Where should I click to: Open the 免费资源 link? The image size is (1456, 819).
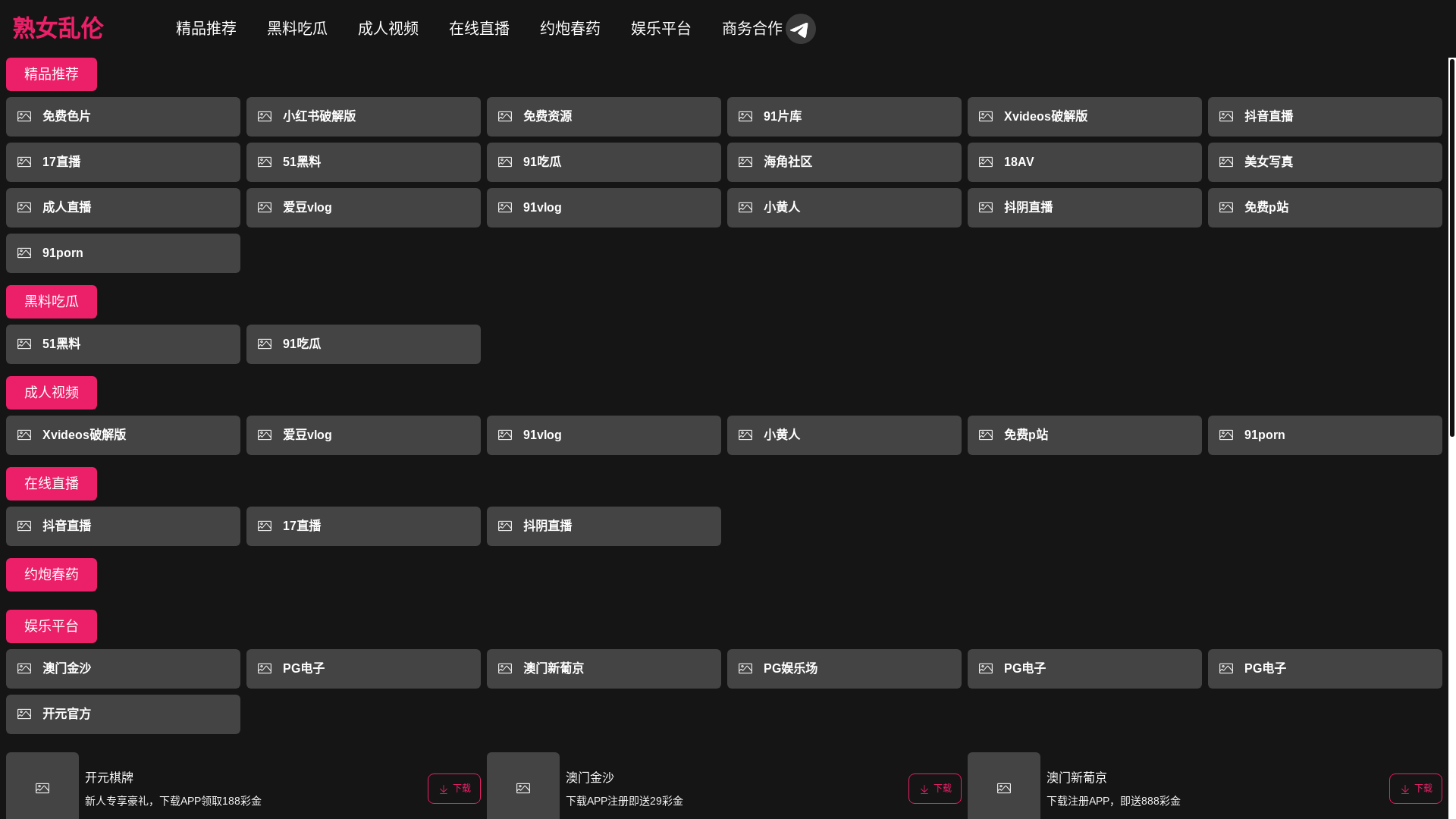(x=604, y=117)
